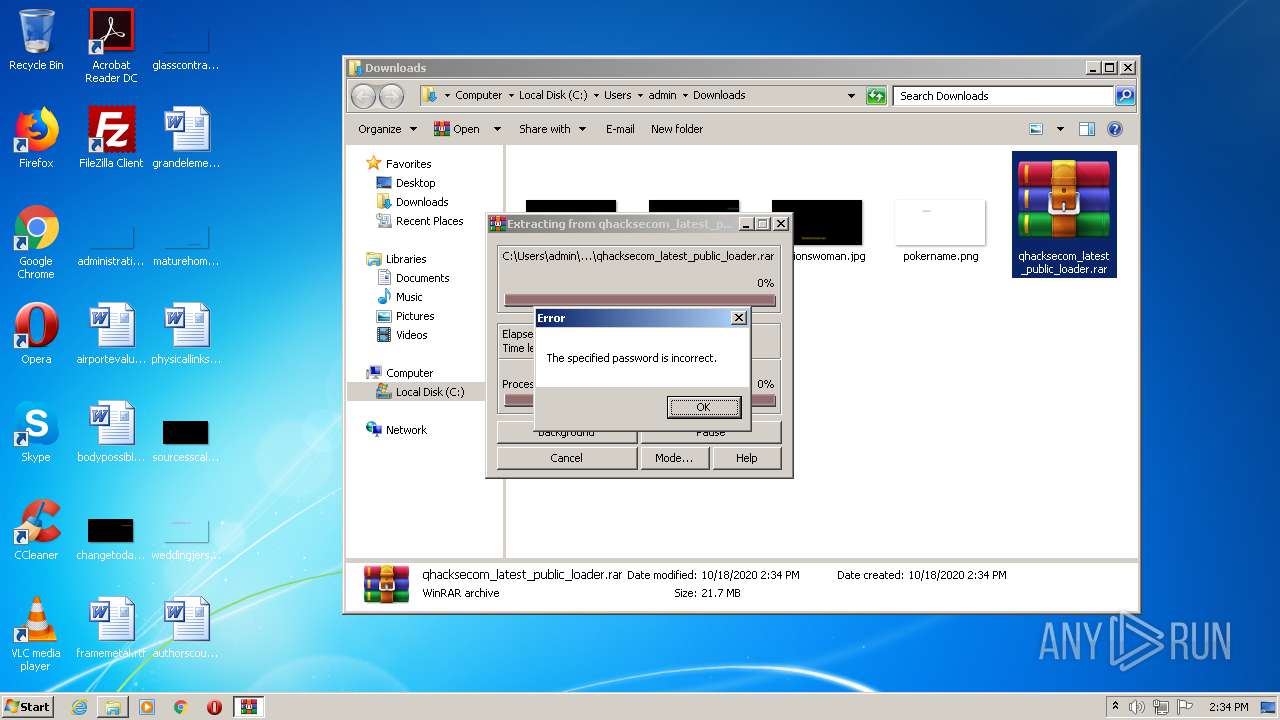Close the Error dialog
The width and height of the screenshot is (1280, 720).
point(739,318)
